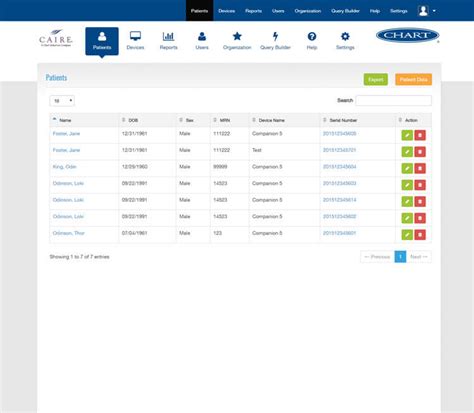Select Users in the dark blue header bar
This screenshot has width=474, height=413.
tap(278, 11)
